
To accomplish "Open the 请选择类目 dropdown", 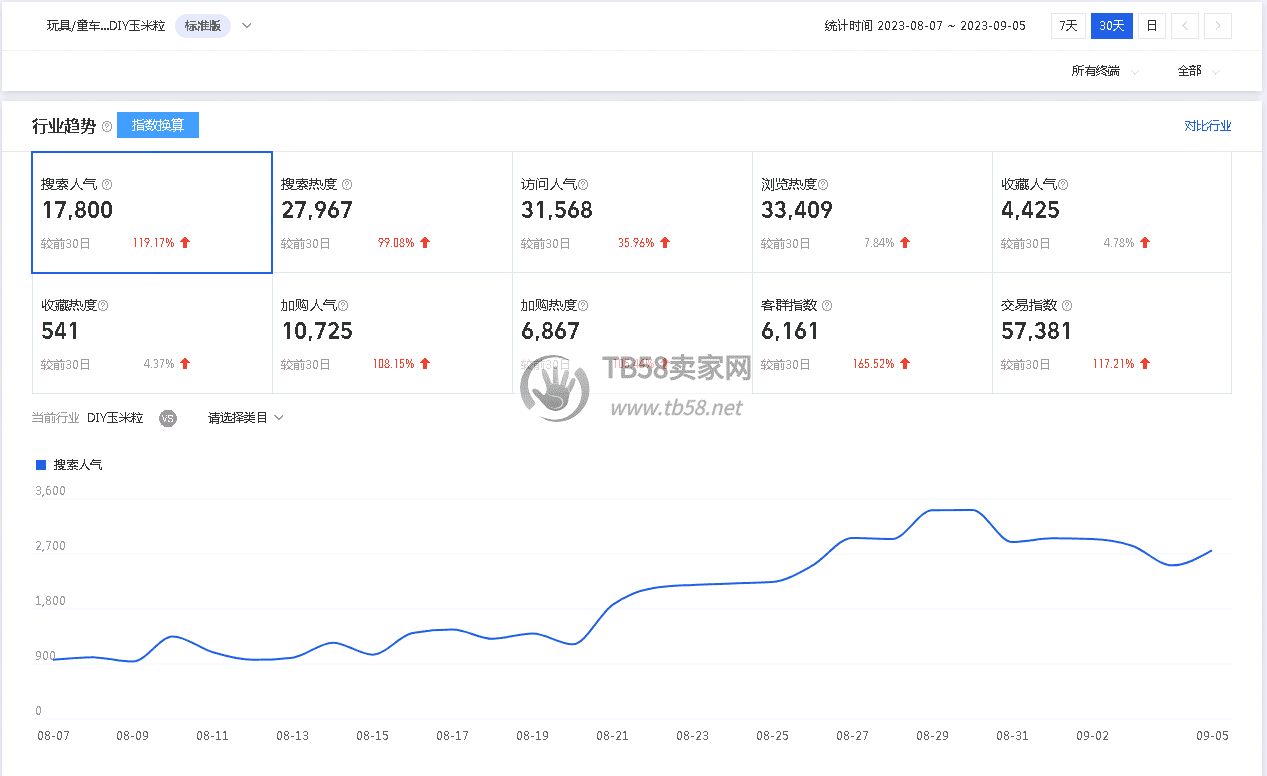I will coord(246,418).
